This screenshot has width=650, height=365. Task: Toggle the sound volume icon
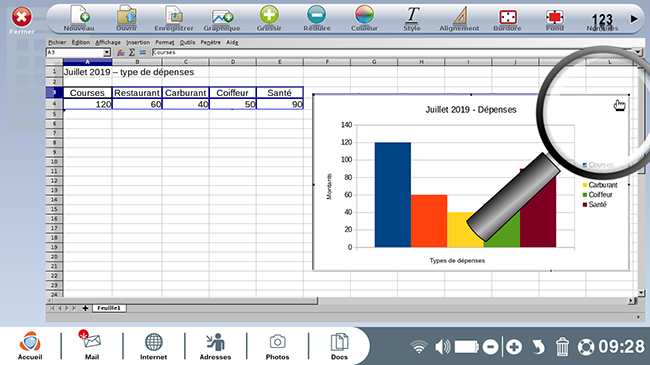coord(443,347)
